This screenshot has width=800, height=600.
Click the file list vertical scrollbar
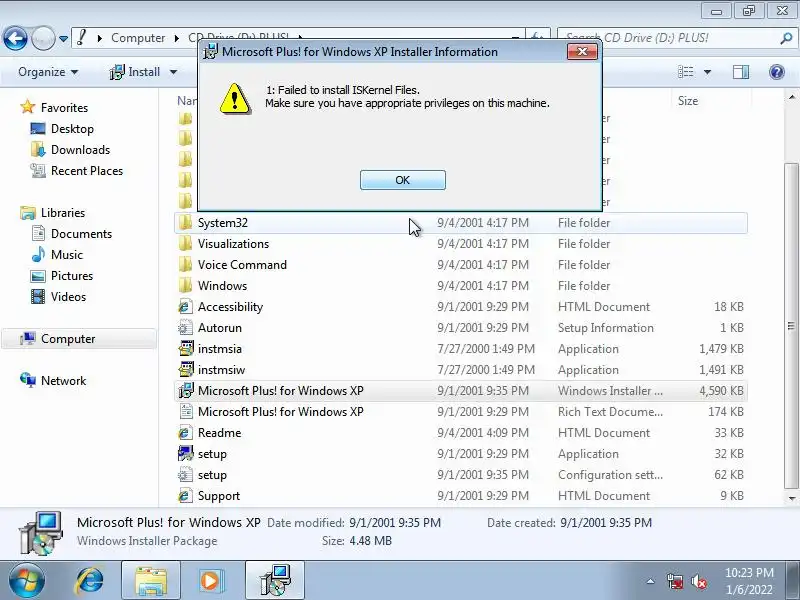[x=791, y=326]
